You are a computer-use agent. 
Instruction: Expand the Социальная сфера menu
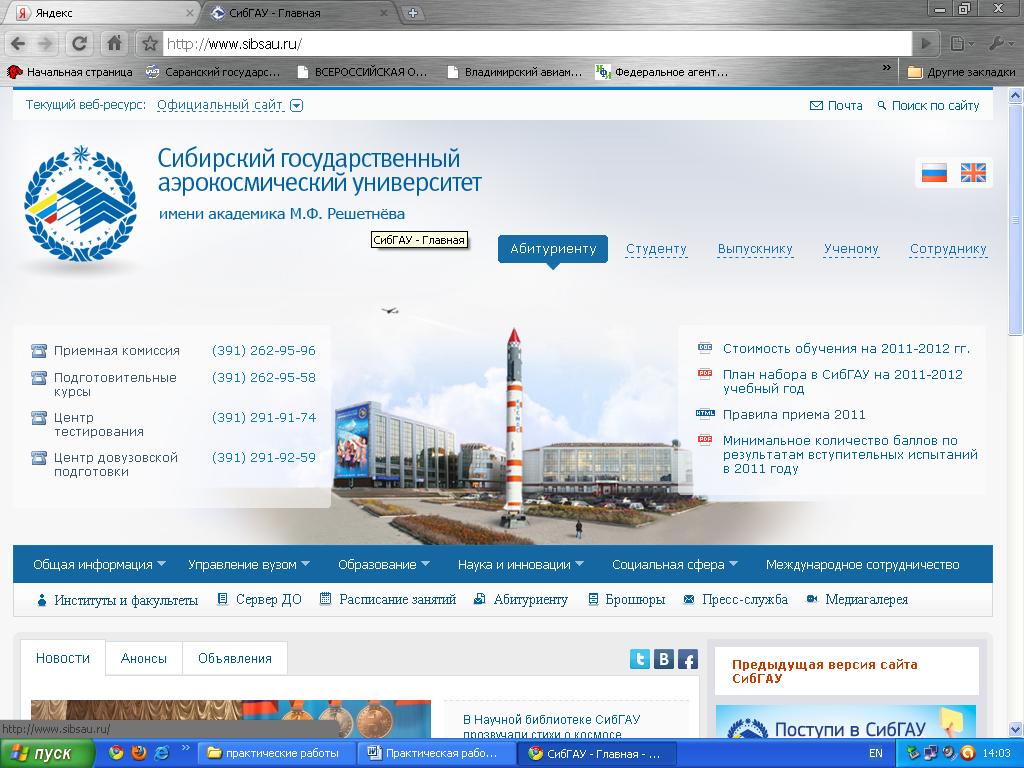(x=675, y=564)
